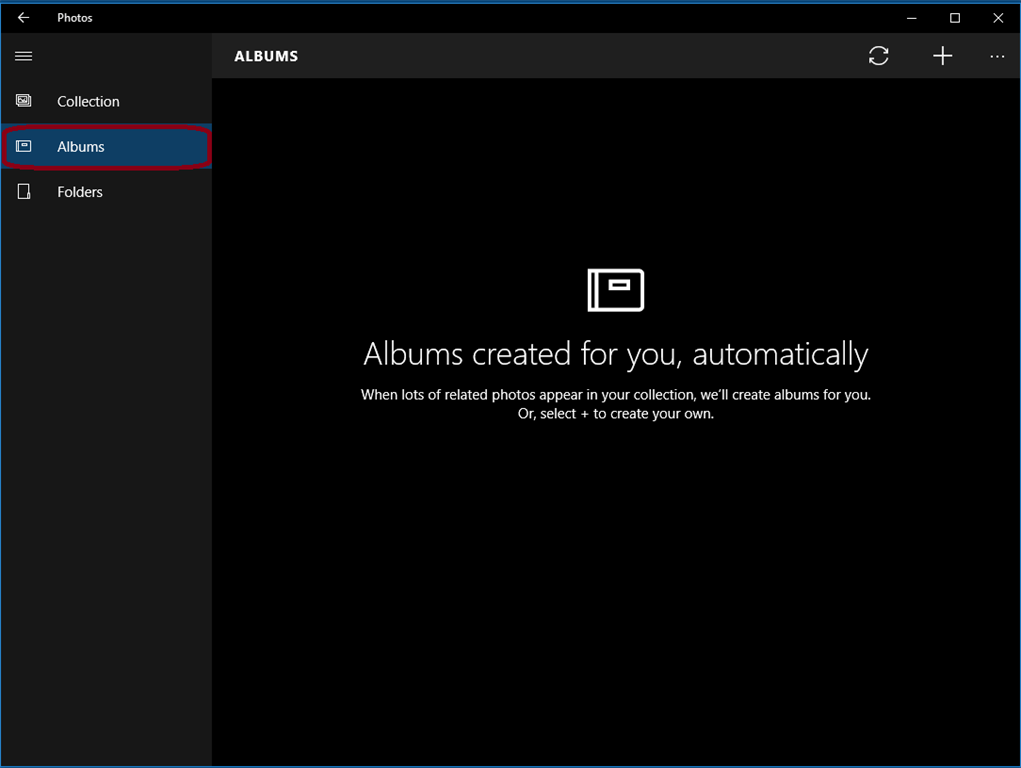Click the Photos app title text
The height and width of the screenshot is (768, 1021).
coord(75,18)
